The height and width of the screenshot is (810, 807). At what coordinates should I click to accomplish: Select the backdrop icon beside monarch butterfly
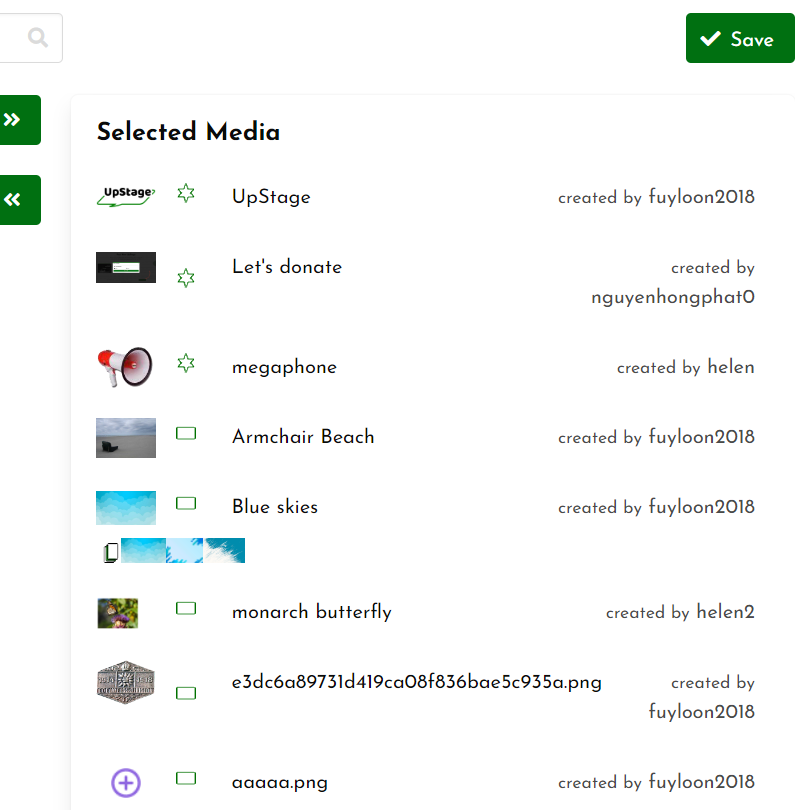(x=186, y=608)
